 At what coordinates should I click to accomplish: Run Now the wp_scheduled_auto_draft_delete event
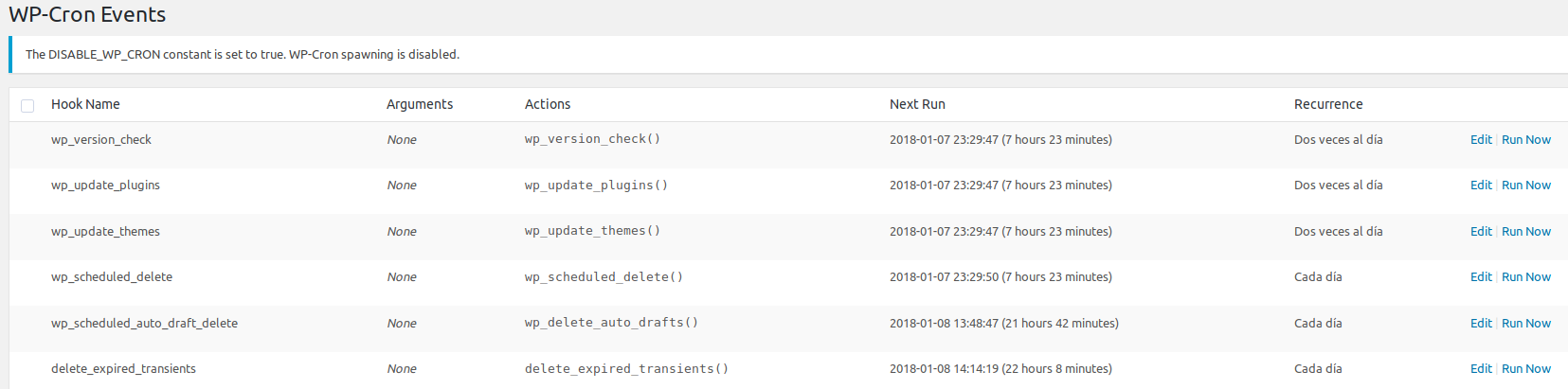(1526, 323)
